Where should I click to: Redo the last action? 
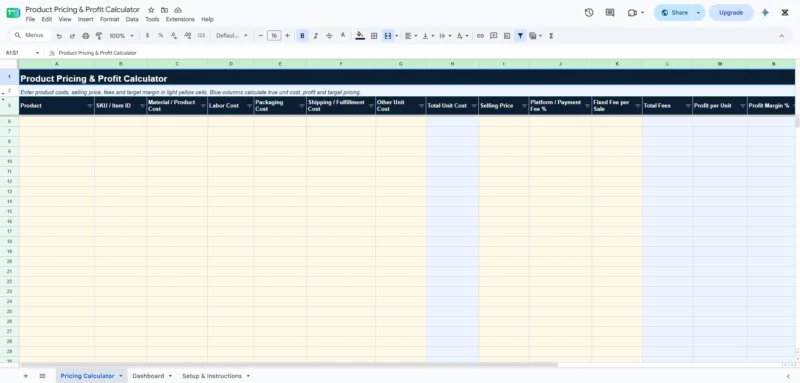tap(72, 36)
